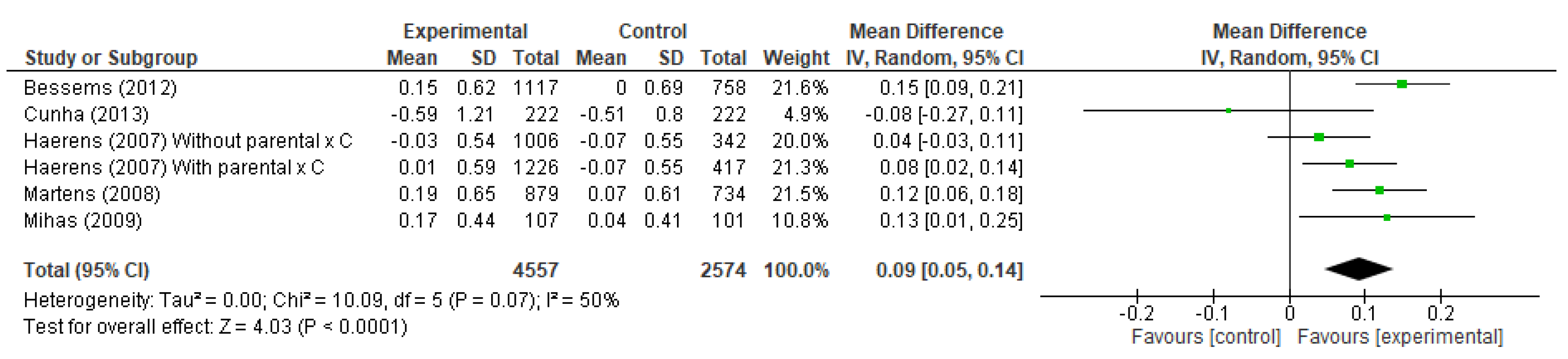Click Haerens (2007) Without parental x C

187,141
